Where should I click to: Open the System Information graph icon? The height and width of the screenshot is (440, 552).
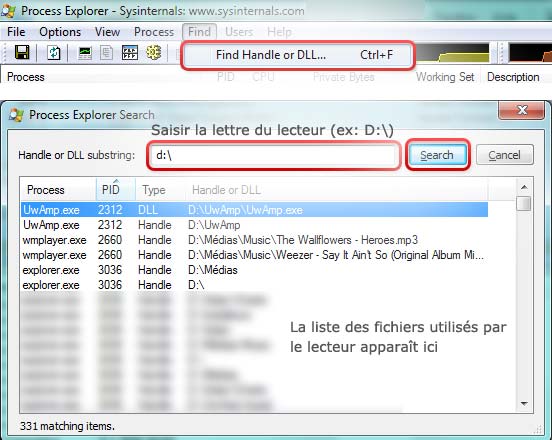click(x=85, y=53)
